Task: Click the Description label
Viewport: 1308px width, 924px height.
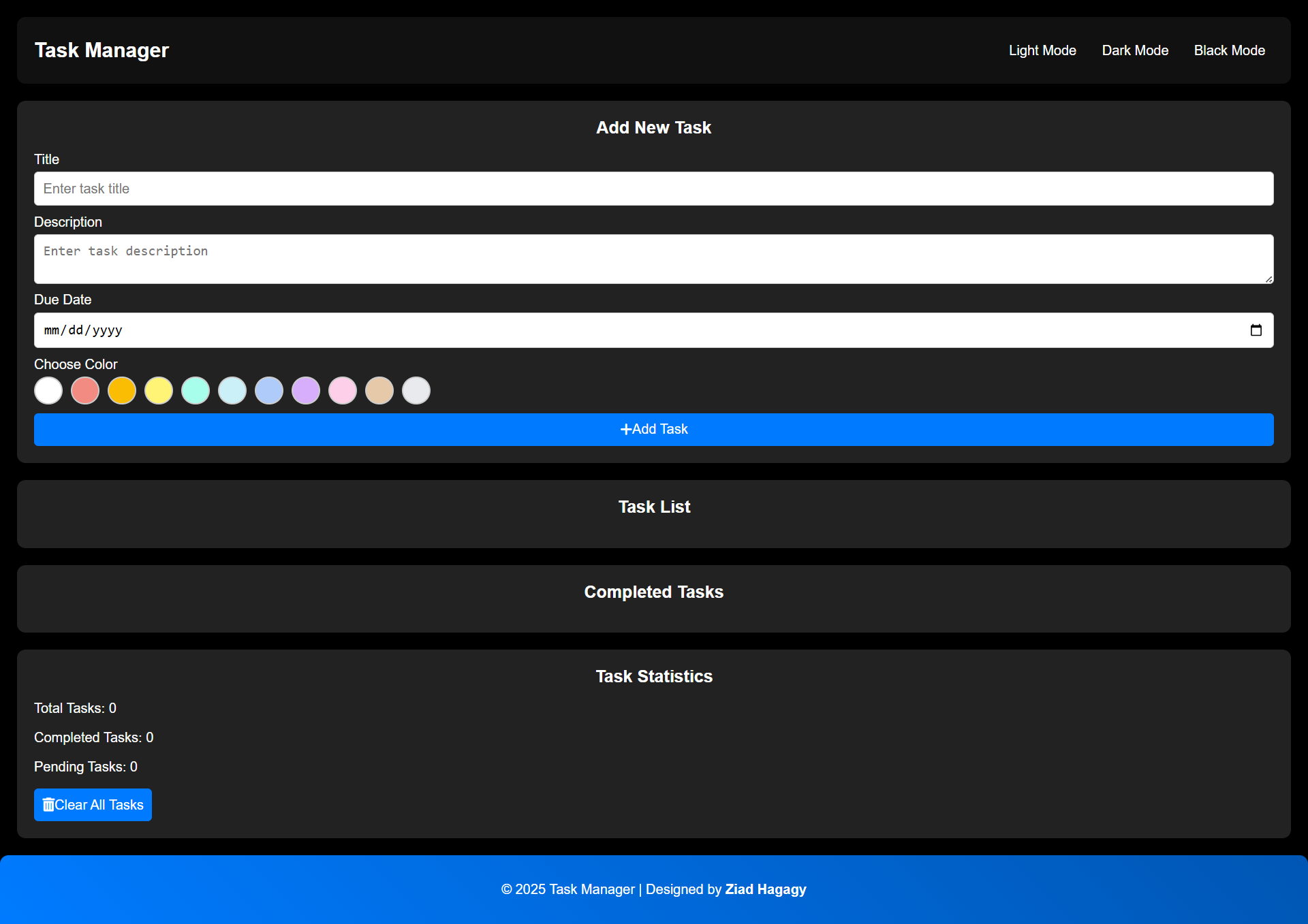Action: pos(68,222)
